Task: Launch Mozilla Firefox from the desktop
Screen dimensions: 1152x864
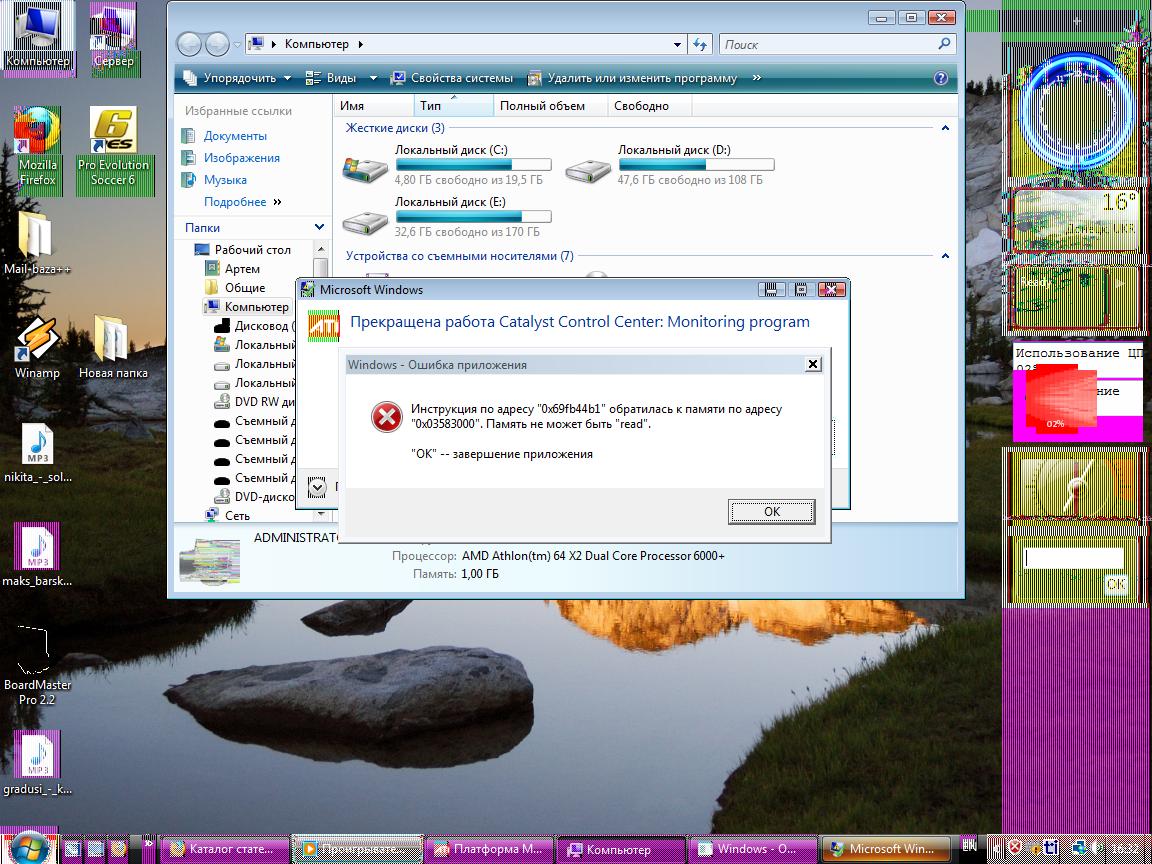Action: pyautogui.click(x=37, y=147)
